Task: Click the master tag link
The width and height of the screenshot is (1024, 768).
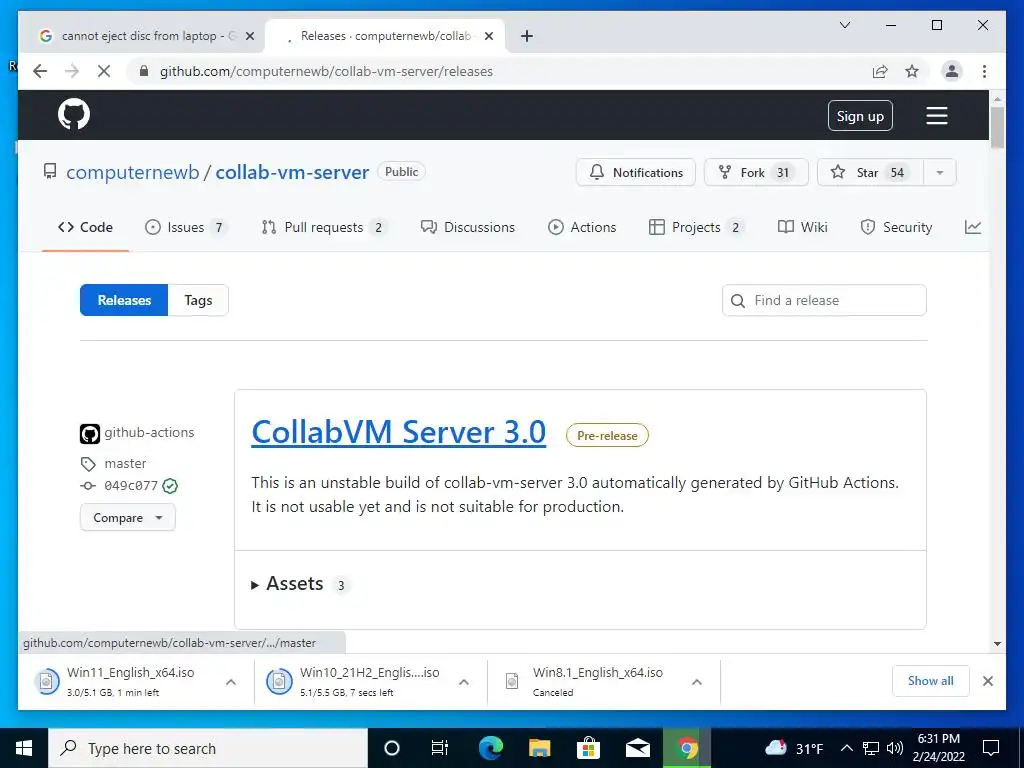Action: click(125, 464)
